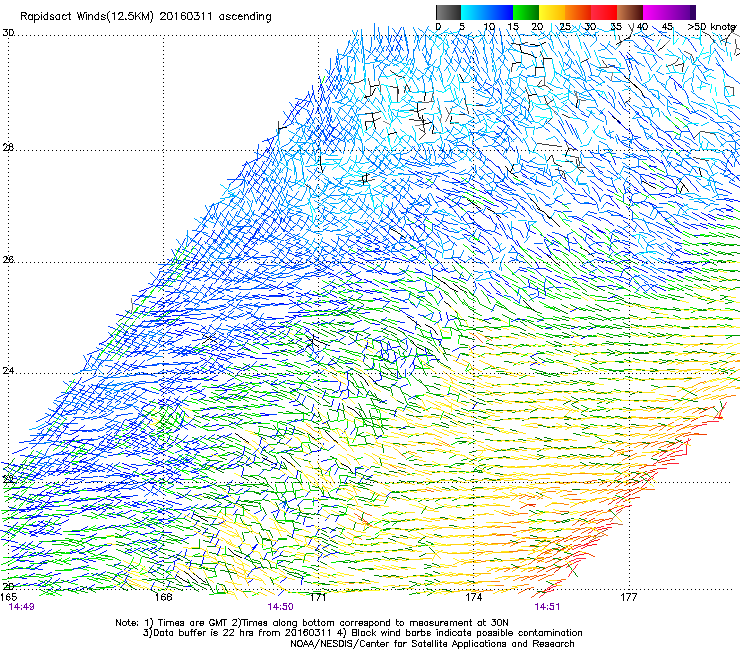Screen dimensions: 740x650
Task: Select the magenta 40-45 knots legend swatch
Action: (656, 12)
